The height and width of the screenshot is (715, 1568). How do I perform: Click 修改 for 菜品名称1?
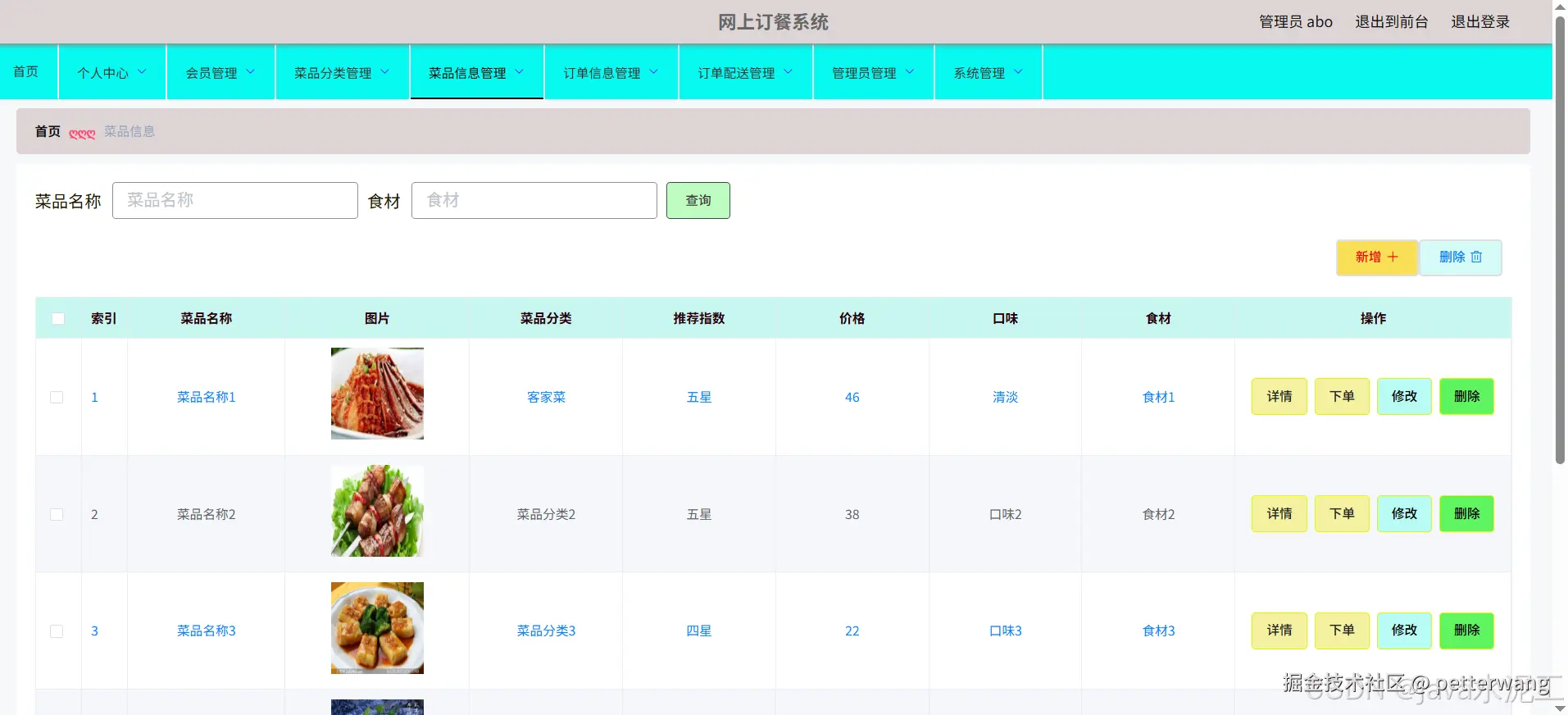1404,396
